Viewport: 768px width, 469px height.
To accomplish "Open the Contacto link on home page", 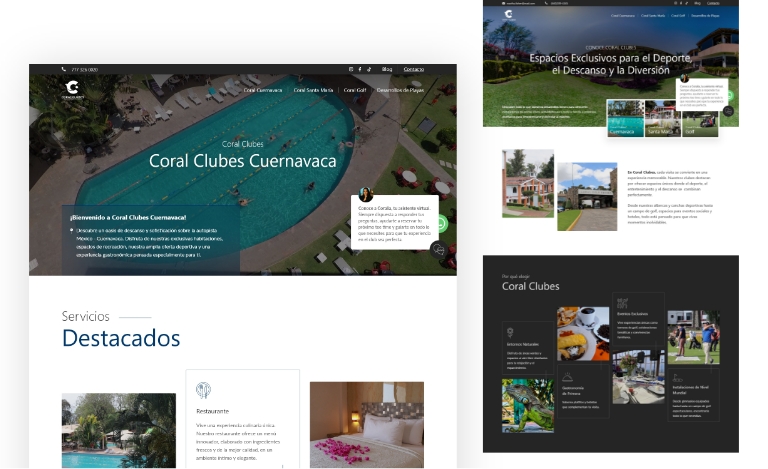I will (x=713, y=3).
